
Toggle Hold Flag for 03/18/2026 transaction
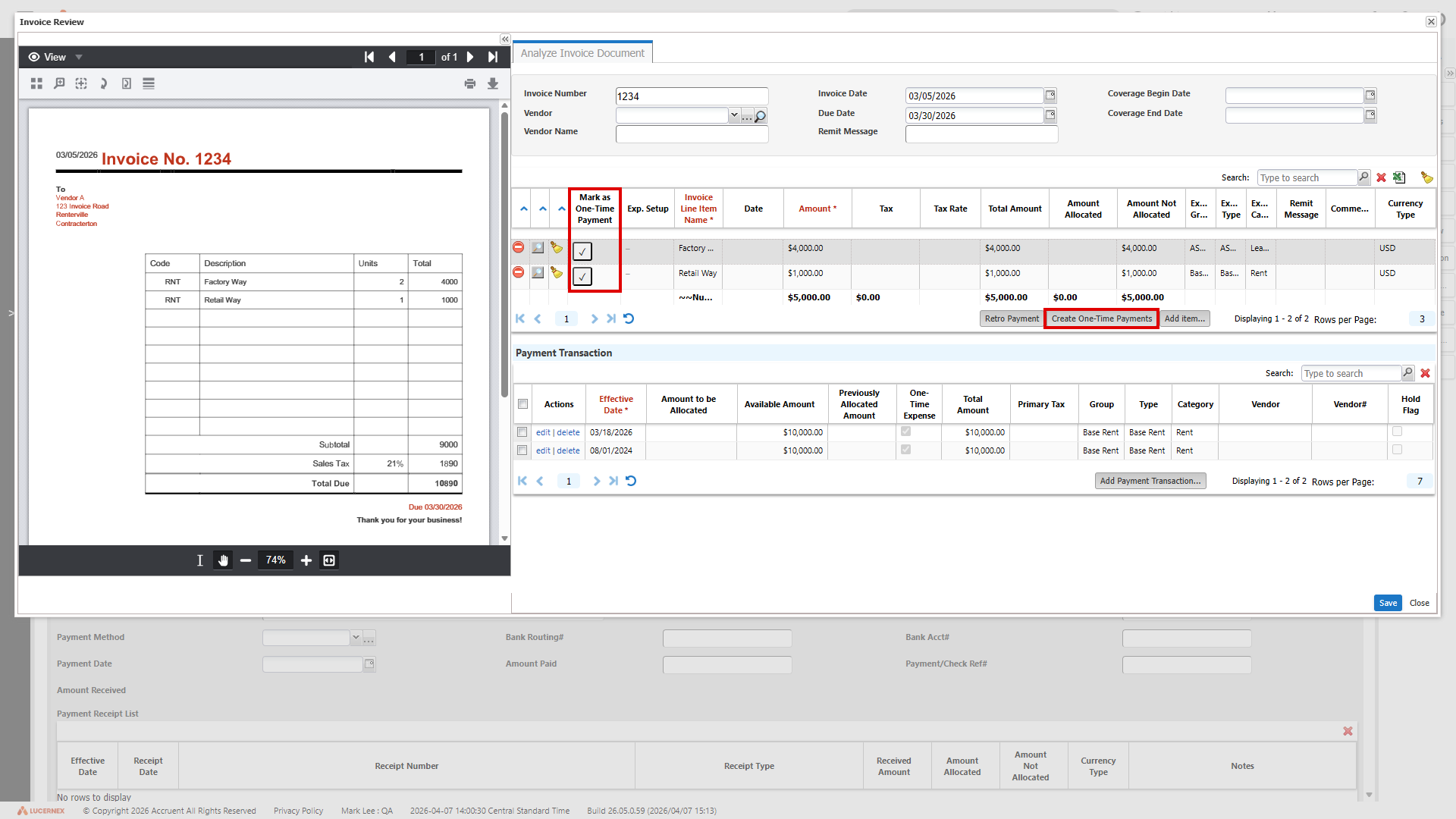click(1397, 431)
